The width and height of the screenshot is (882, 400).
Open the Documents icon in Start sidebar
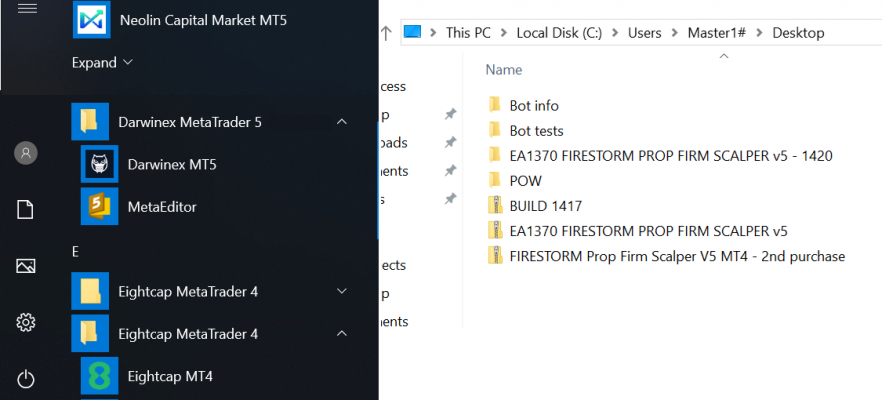pos(26,209)
